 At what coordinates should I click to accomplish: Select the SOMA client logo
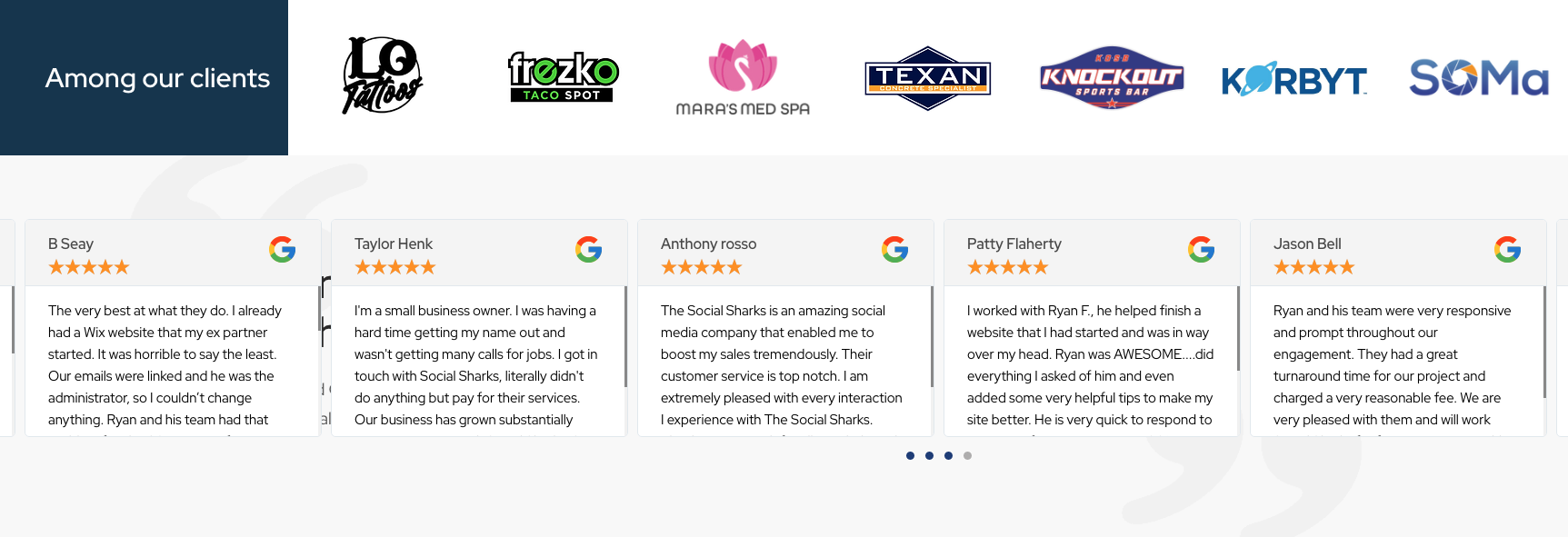coord(1479,77)
